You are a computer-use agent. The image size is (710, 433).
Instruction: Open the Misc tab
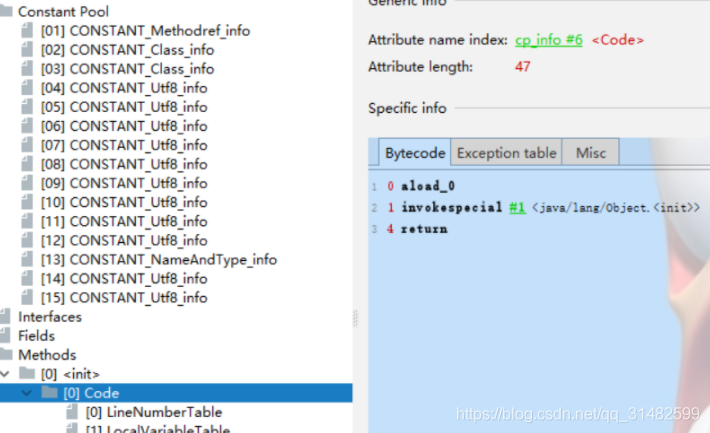[x=591, y=153]
